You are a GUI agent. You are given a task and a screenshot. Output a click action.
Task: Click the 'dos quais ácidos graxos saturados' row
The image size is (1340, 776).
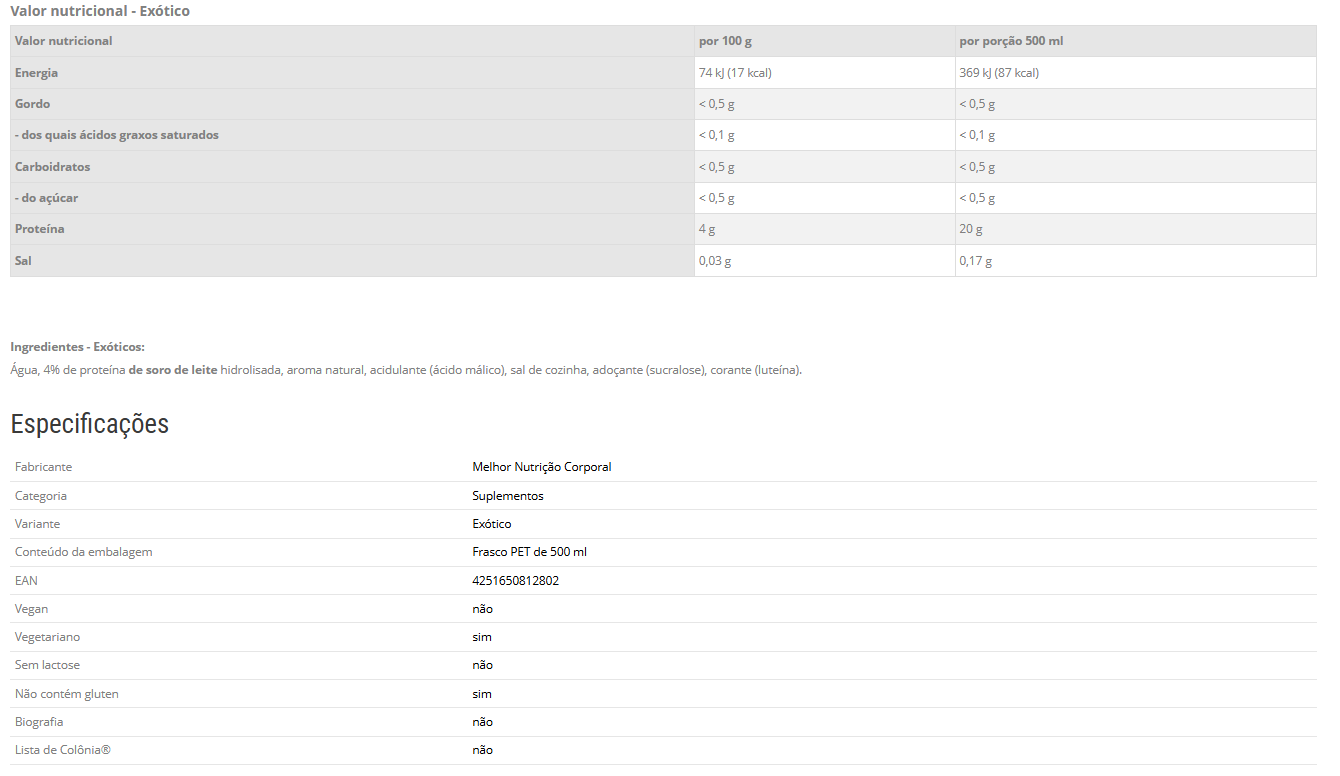tap(117, 135)
